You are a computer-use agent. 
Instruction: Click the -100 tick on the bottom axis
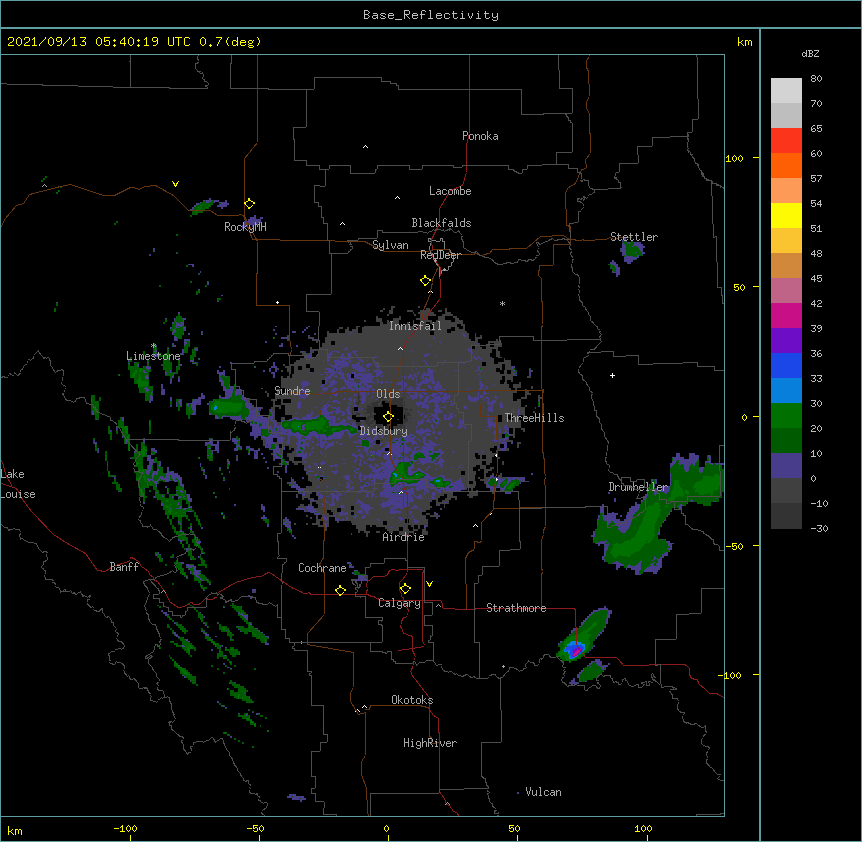(125, 828)
